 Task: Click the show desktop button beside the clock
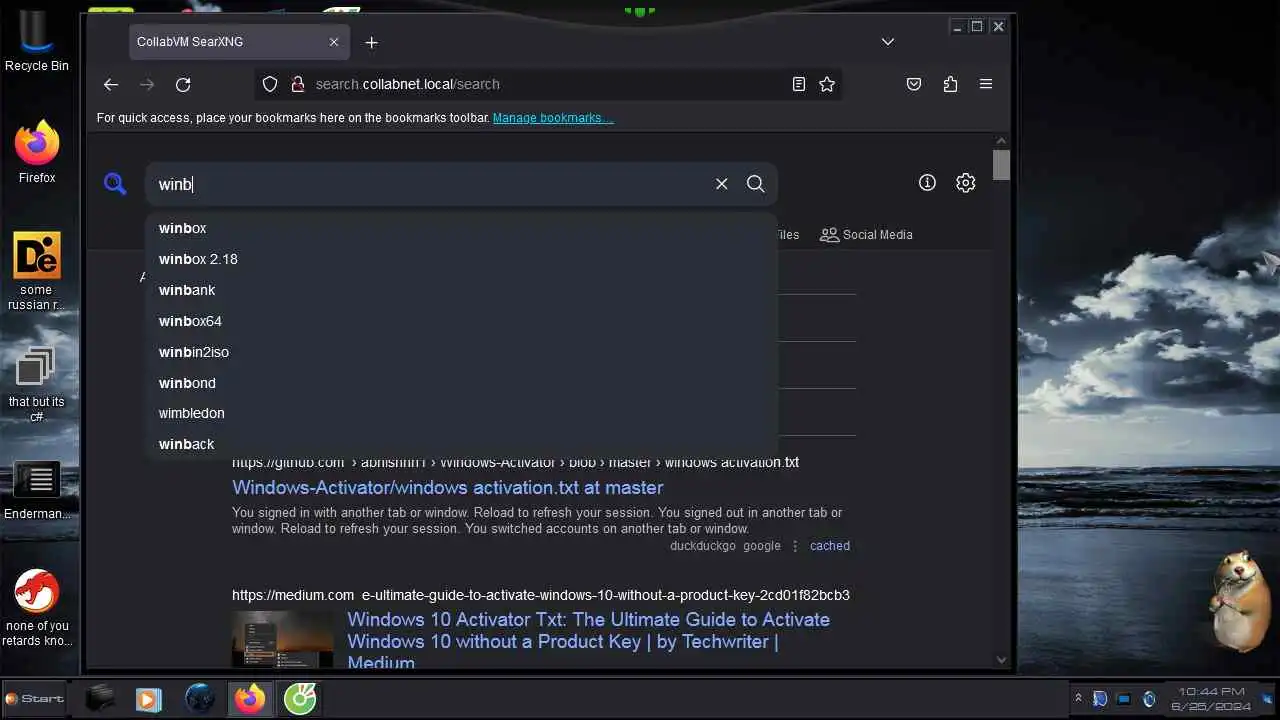1268,699
